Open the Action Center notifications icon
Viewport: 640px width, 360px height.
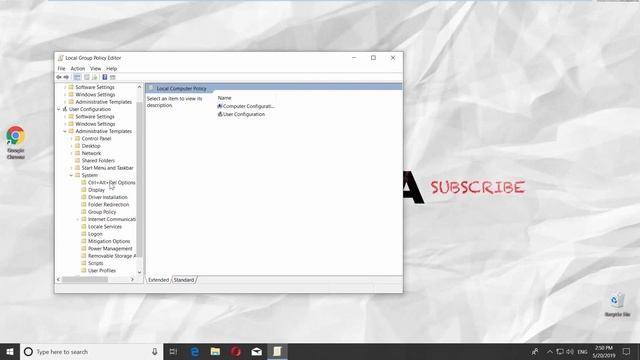point(626,351)
